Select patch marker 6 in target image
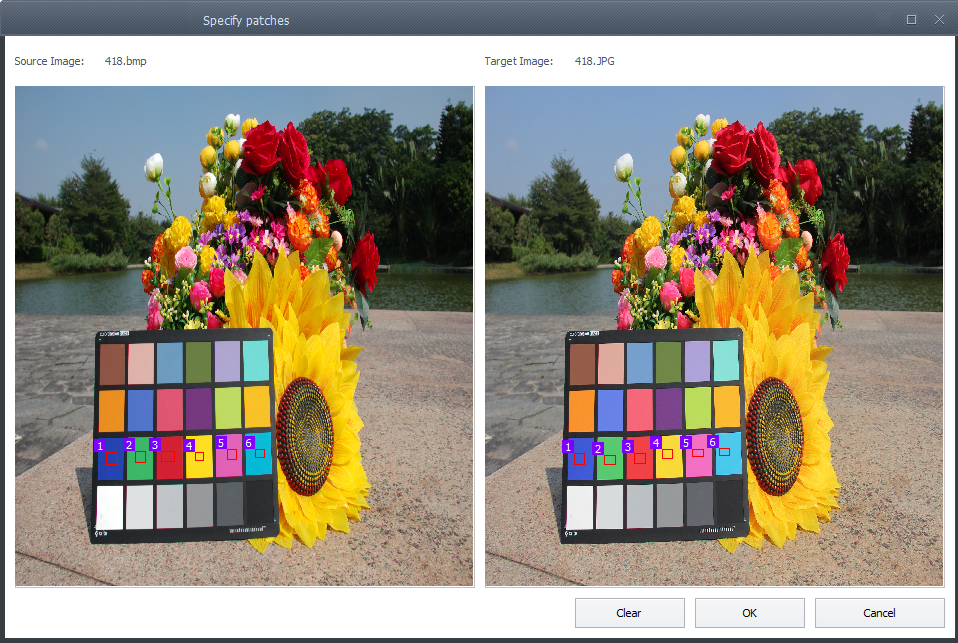 pos(724,451)
